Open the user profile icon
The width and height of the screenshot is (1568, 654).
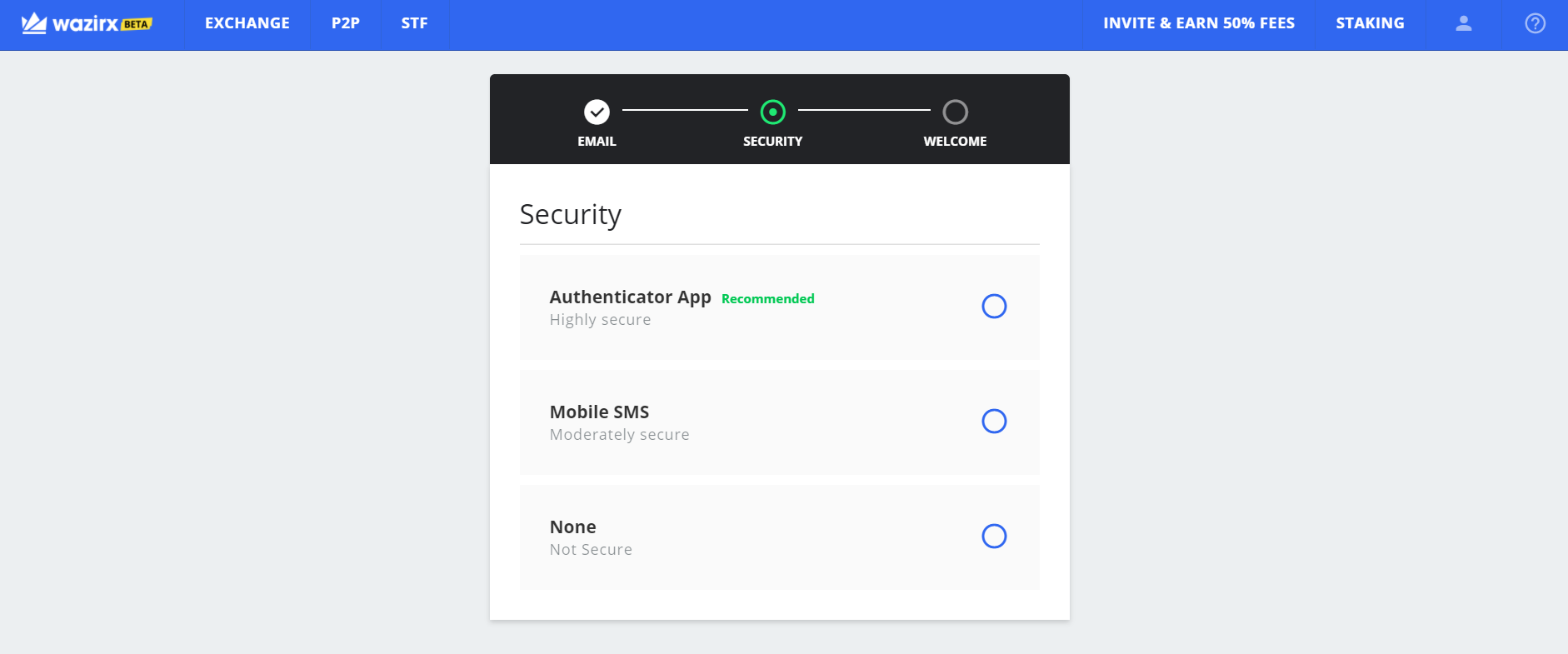pyautogui.click(x=1463, y=23)
